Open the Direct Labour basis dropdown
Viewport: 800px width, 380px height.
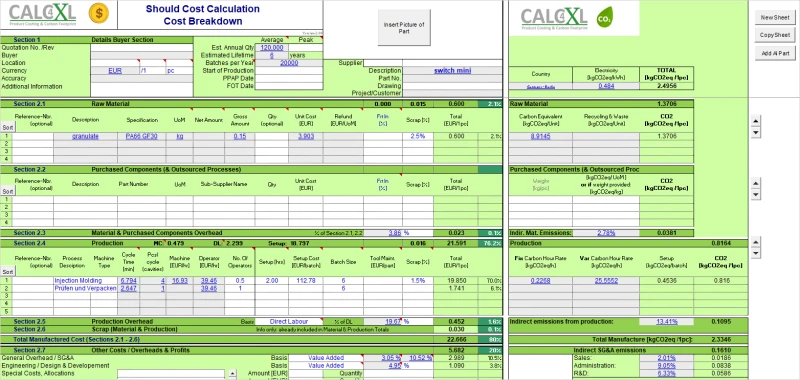coord(289,322)
